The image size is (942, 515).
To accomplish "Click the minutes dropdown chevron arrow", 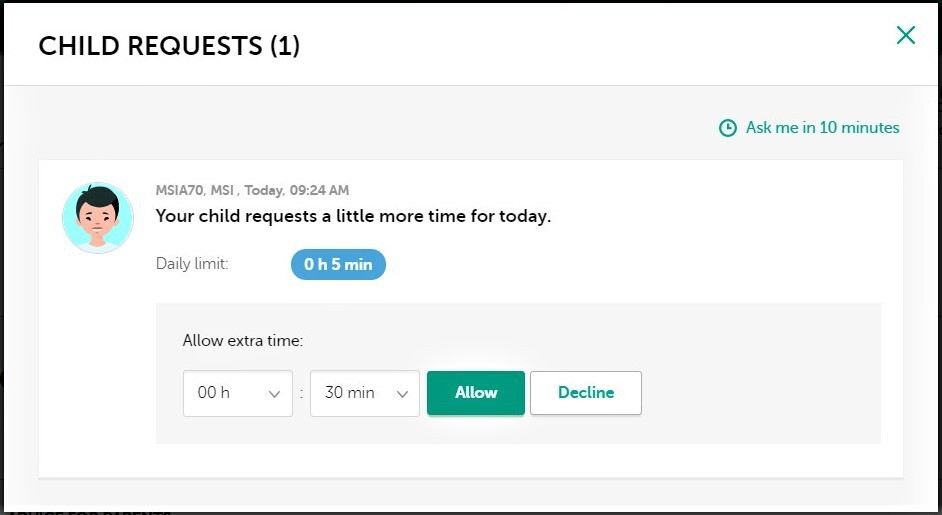I will click(x=402, y=394).
